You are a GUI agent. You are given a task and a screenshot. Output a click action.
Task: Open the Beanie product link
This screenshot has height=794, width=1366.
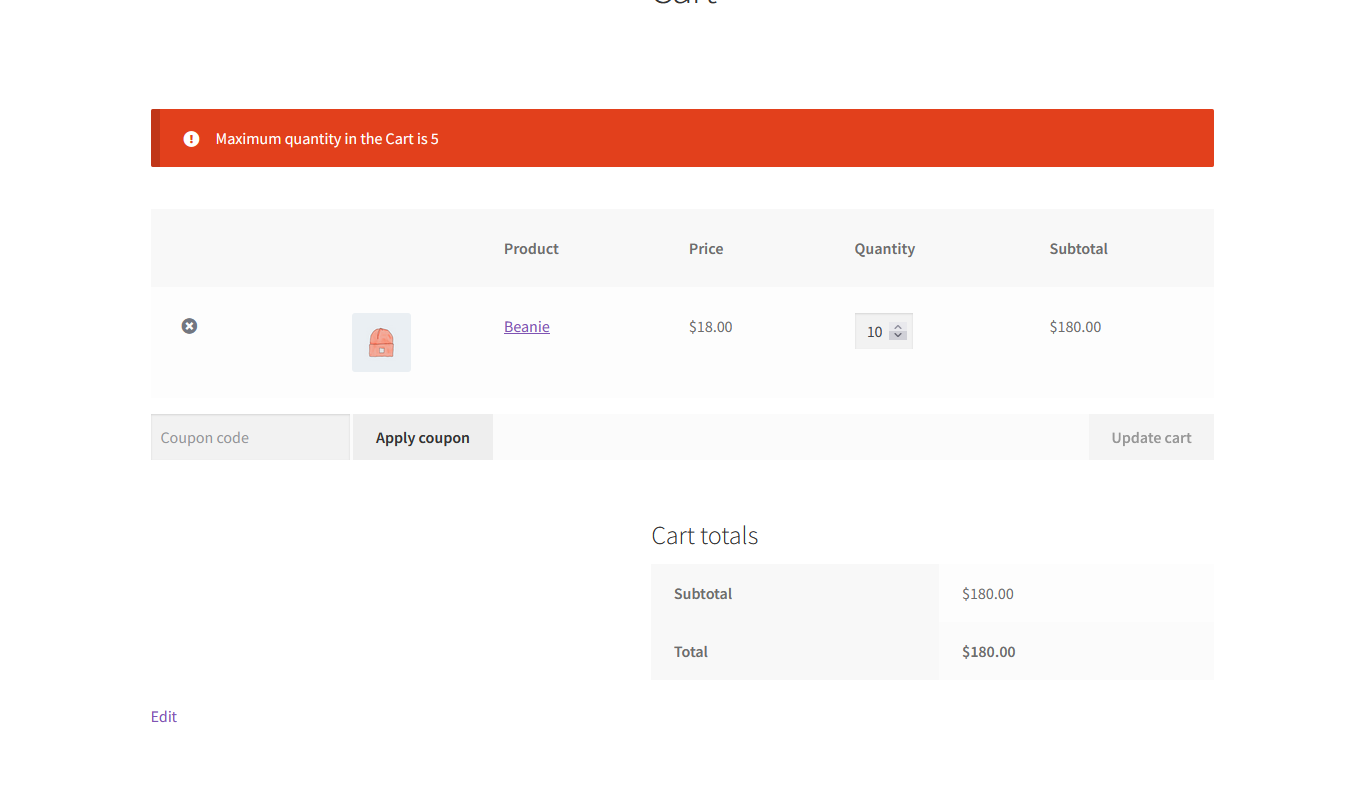(526, 327)
